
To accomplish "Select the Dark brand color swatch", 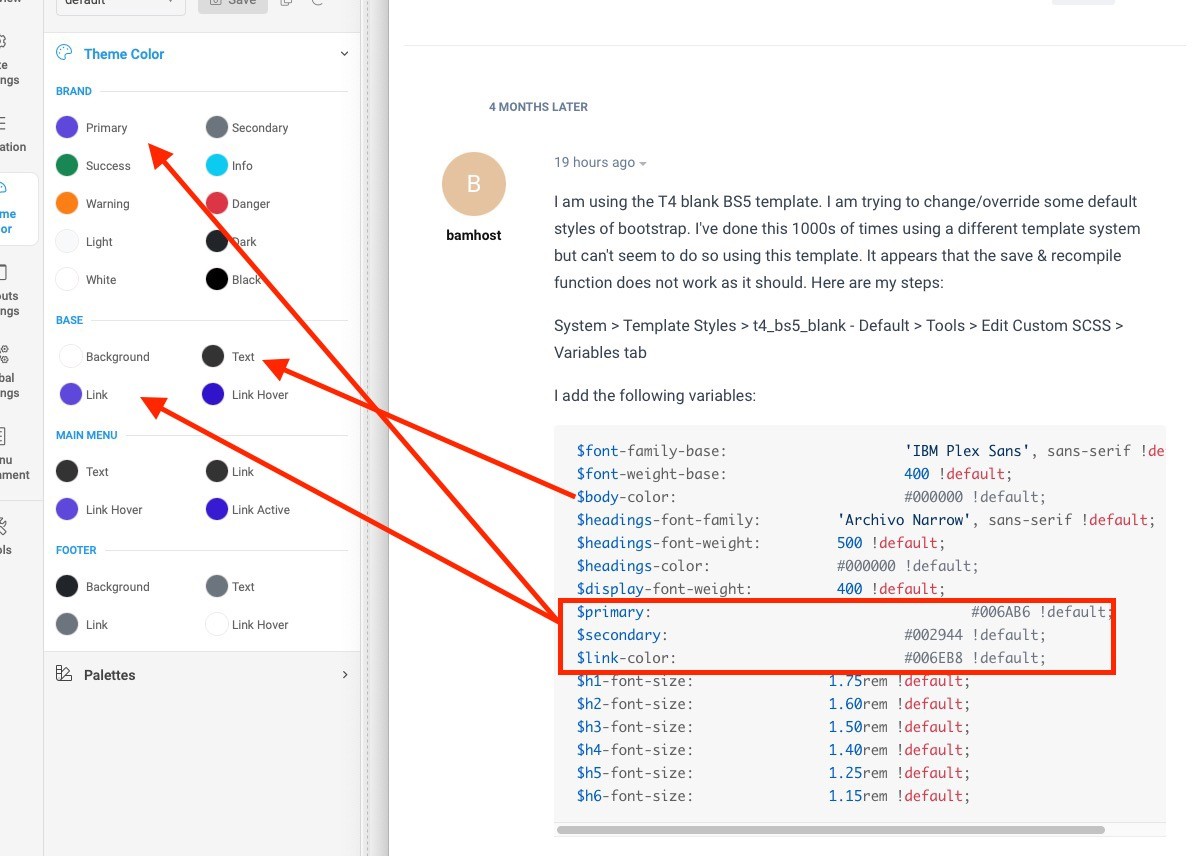I will click(x=217, y=241).
